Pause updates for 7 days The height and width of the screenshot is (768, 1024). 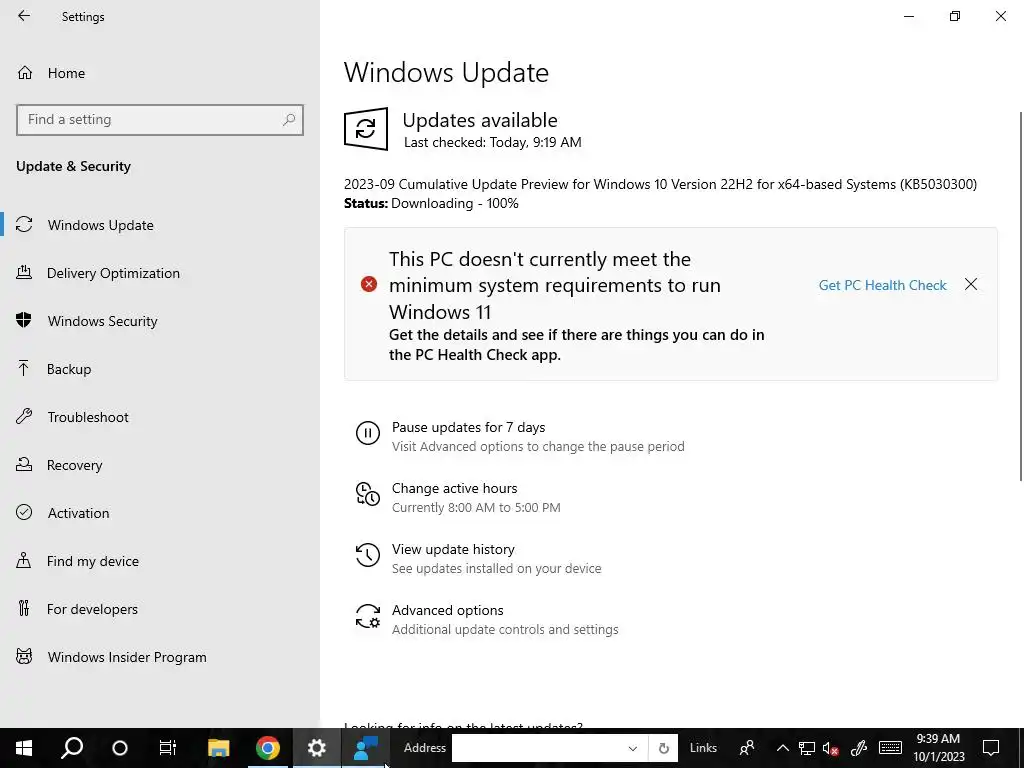tap(468, 427)
